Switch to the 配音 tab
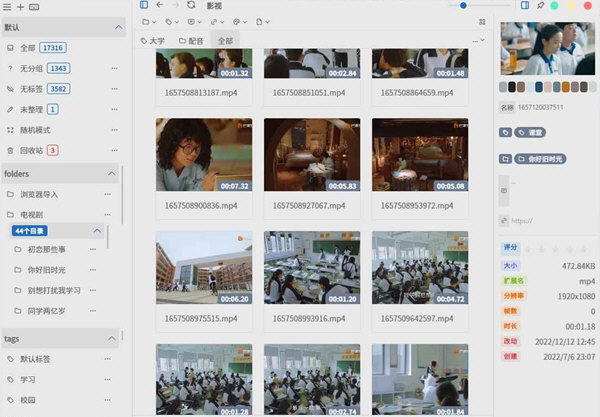600x417 pixels. pyautogui.click(x=190, y=41)
